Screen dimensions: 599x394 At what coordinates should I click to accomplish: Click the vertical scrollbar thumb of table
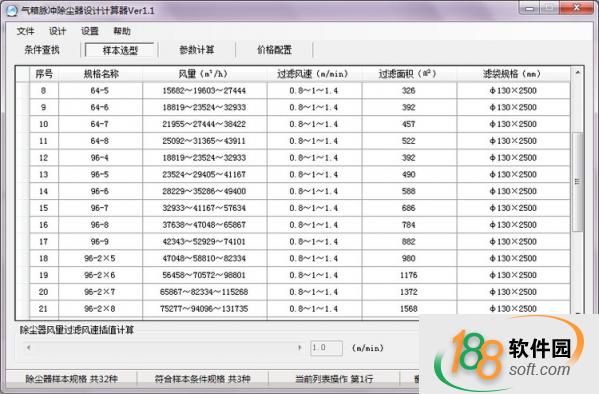coord(578,182)
